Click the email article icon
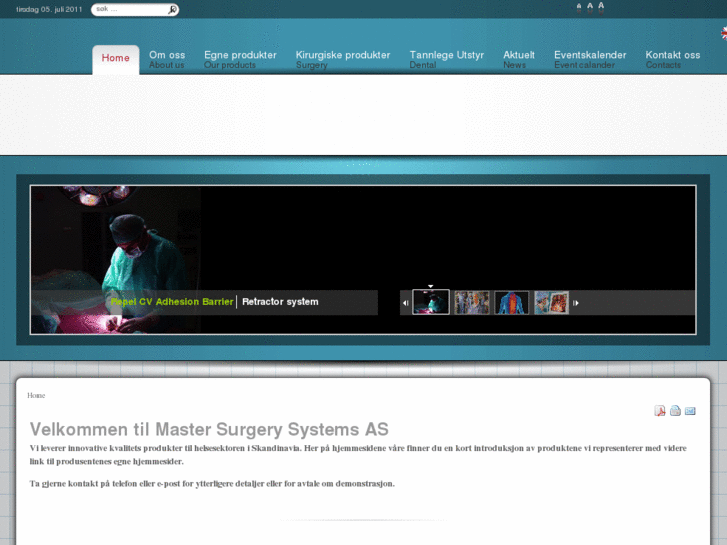This screenshot has width=727, height=545. pos(690,411)
